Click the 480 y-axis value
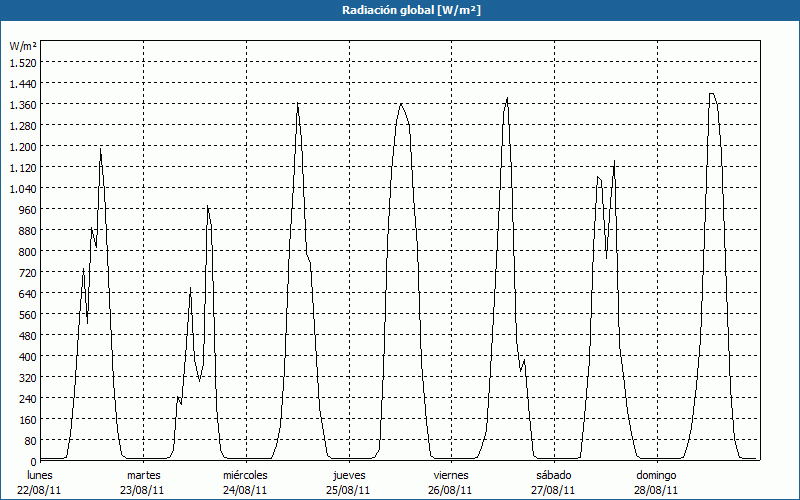This screenshot has width=800, height=500. pos(28,335)
